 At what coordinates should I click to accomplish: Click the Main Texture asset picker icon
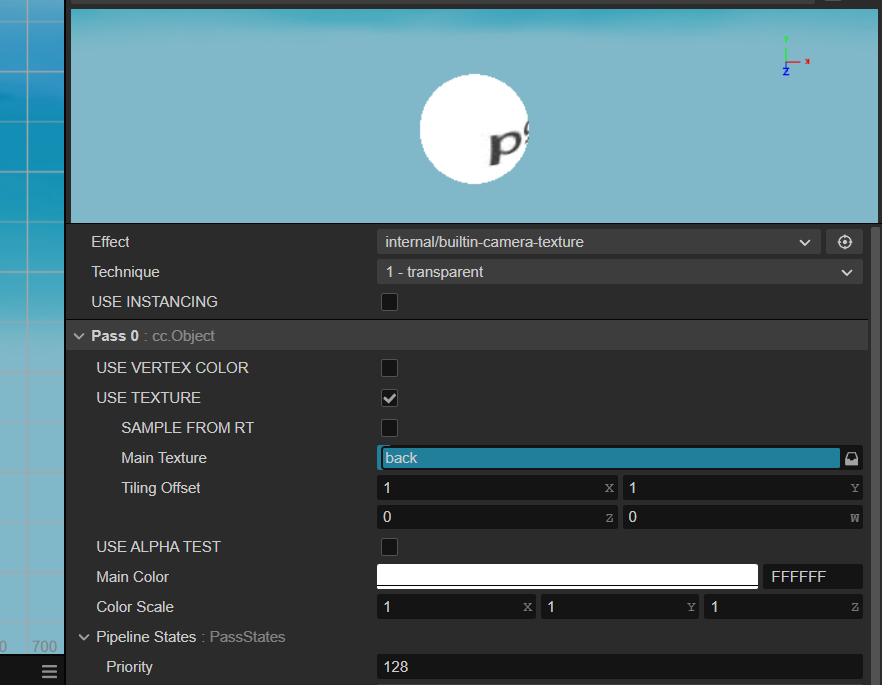852,458
